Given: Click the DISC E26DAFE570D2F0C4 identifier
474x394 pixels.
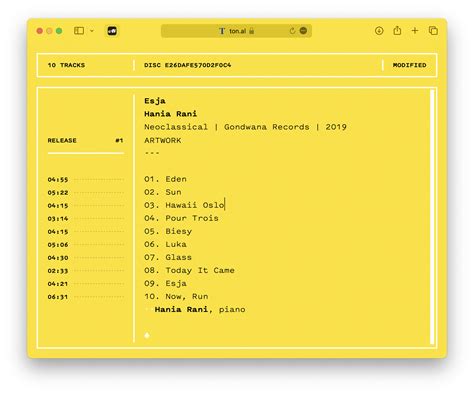Looking at the screenshot, I should (188, 65).
